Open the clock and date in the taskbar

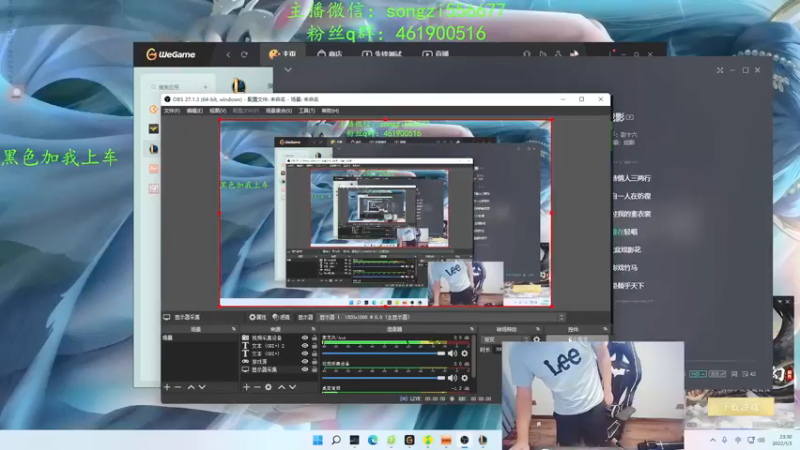(x=783, y=440)
